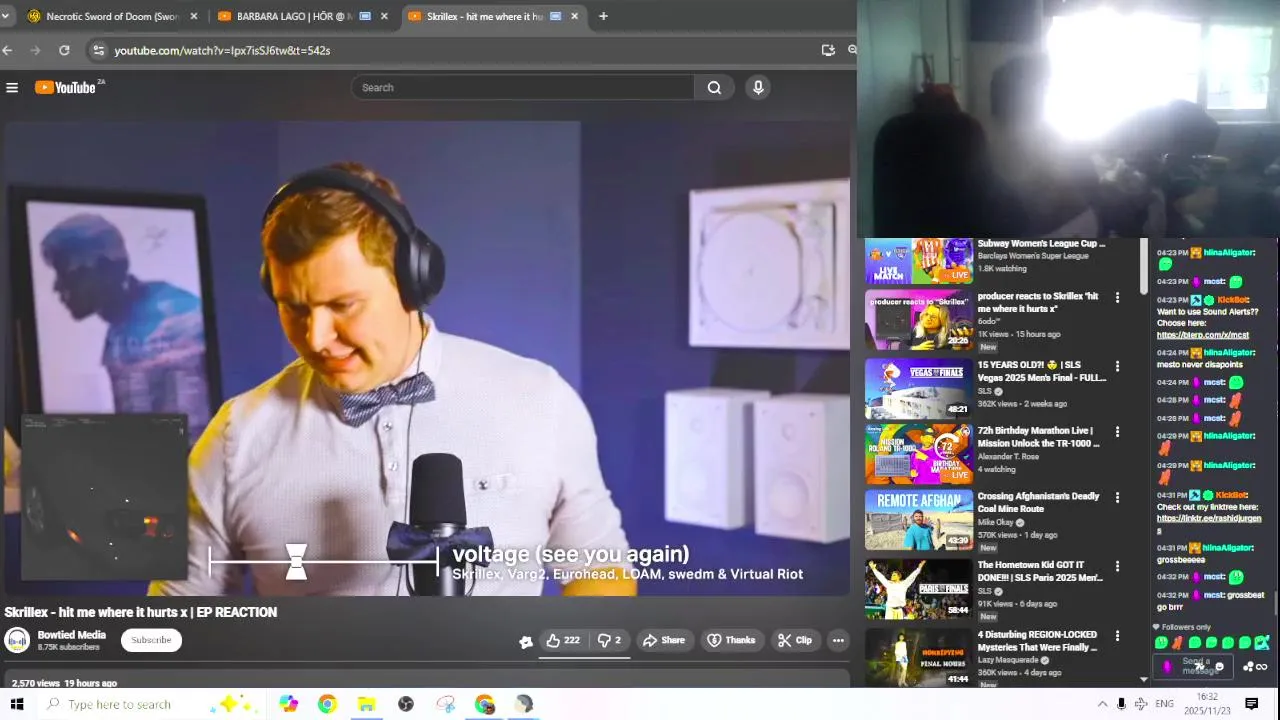Go back with the browser back arrow

point(8,50)
